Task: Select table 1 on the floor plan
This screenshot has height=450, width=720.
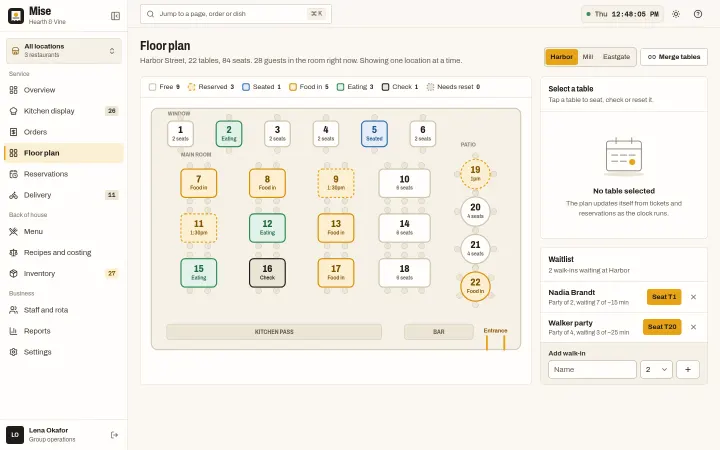Action: (180, 134)
